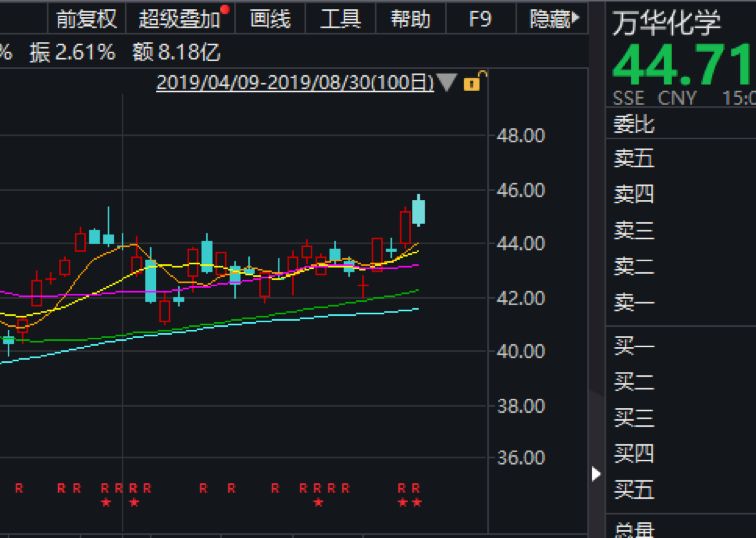The width and height of the screenshot is (756, 538).
Task: Select the 画线 drawing tool
Action: [270, 19]
